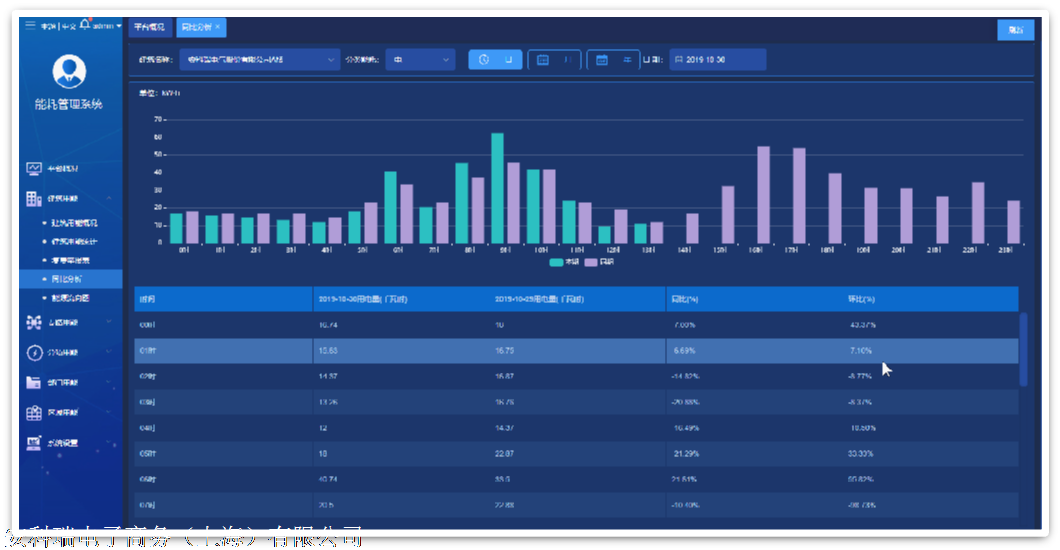This screenshot has height=550, width=1060.
Task: Click the 环比(%) column header
Action: tap(930, 299)
